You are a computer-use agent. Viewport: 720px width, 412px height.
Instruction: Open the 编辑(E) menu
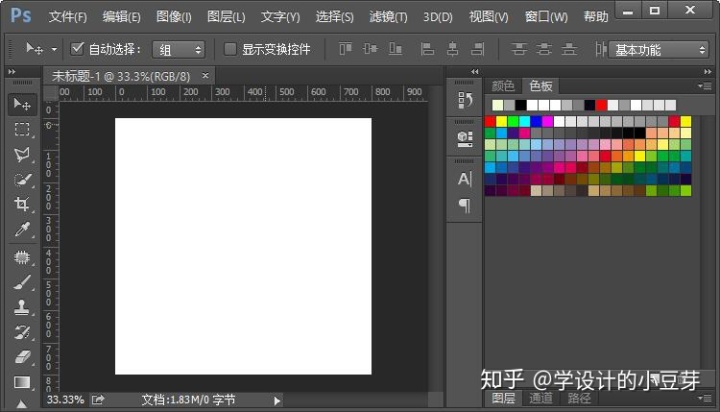pos(121,17)
